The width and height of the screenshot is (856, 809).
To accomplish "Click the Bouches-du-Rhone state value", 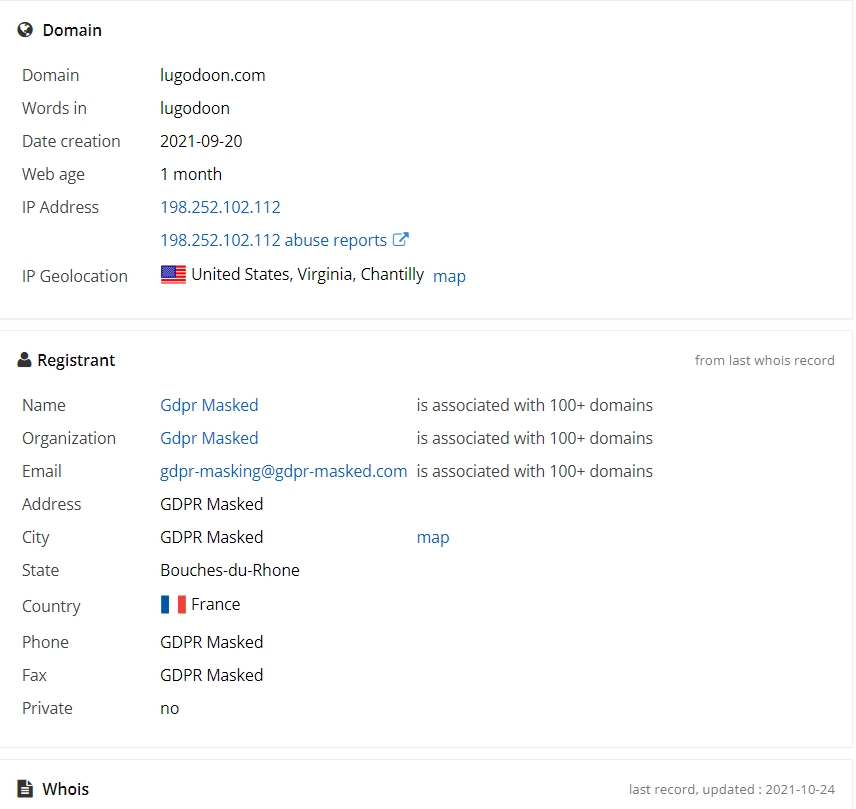I will tap(230, 570).
